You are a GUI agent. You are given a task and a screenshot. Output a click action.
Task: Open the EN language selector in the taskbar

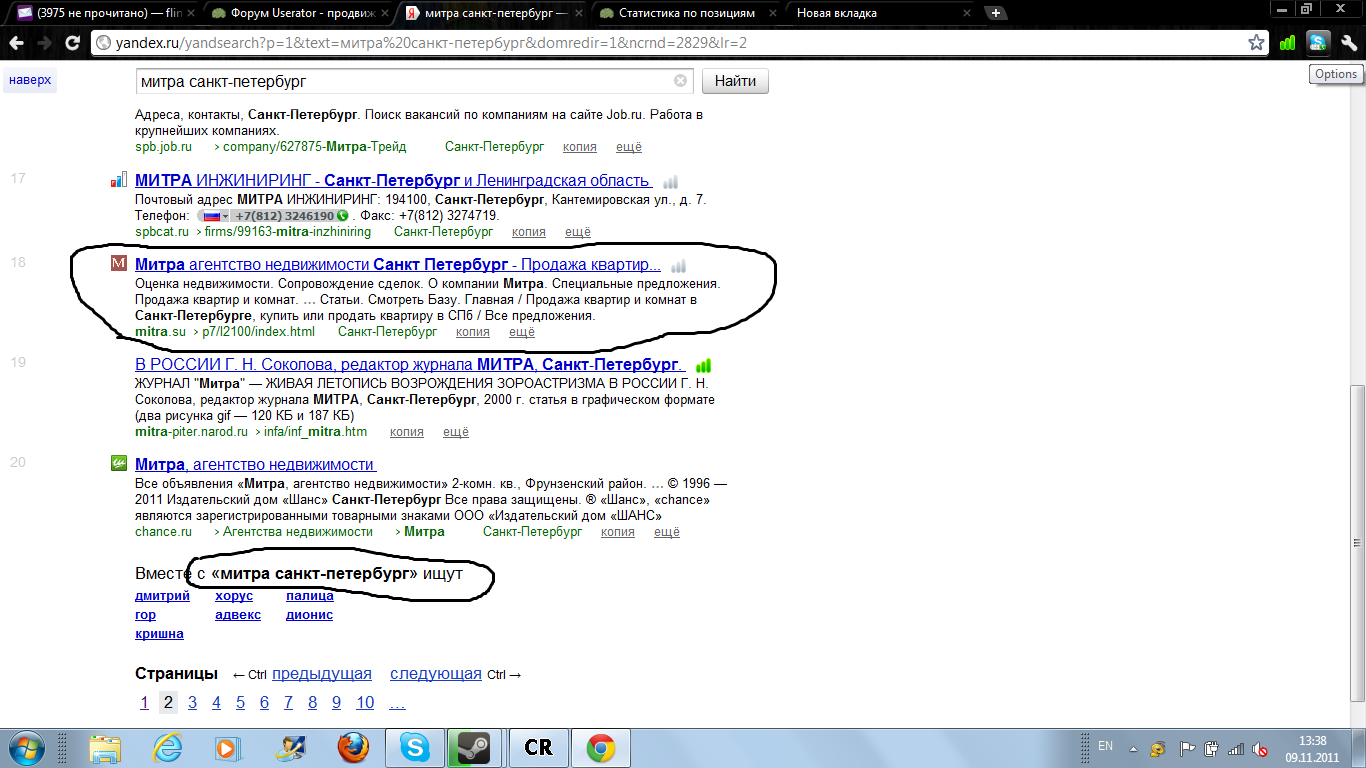[1105, 746]
